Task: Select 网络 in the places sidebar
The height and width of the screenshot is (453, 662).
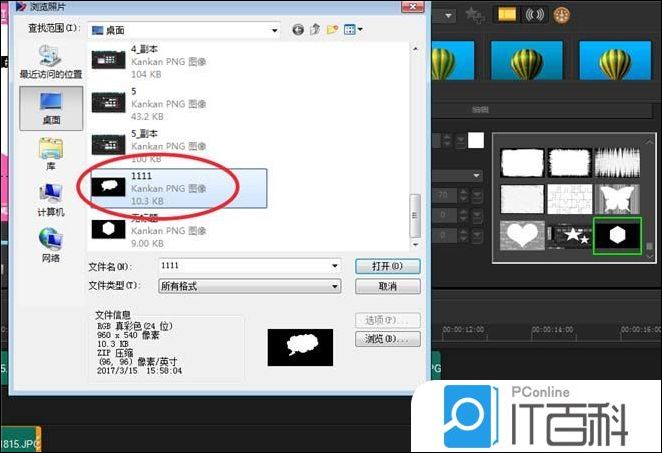Action: (x=51, y=246)
